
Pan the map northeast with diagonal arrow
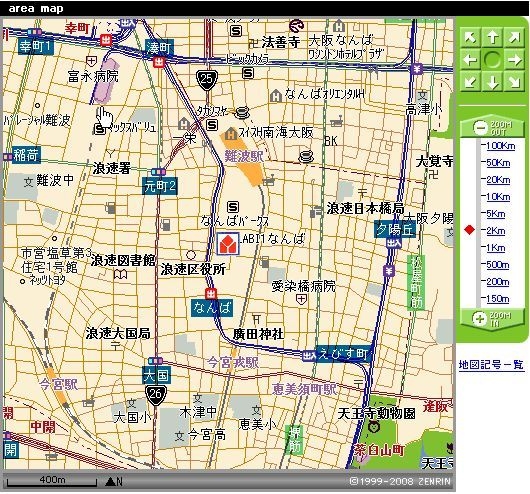coord(514,37)
